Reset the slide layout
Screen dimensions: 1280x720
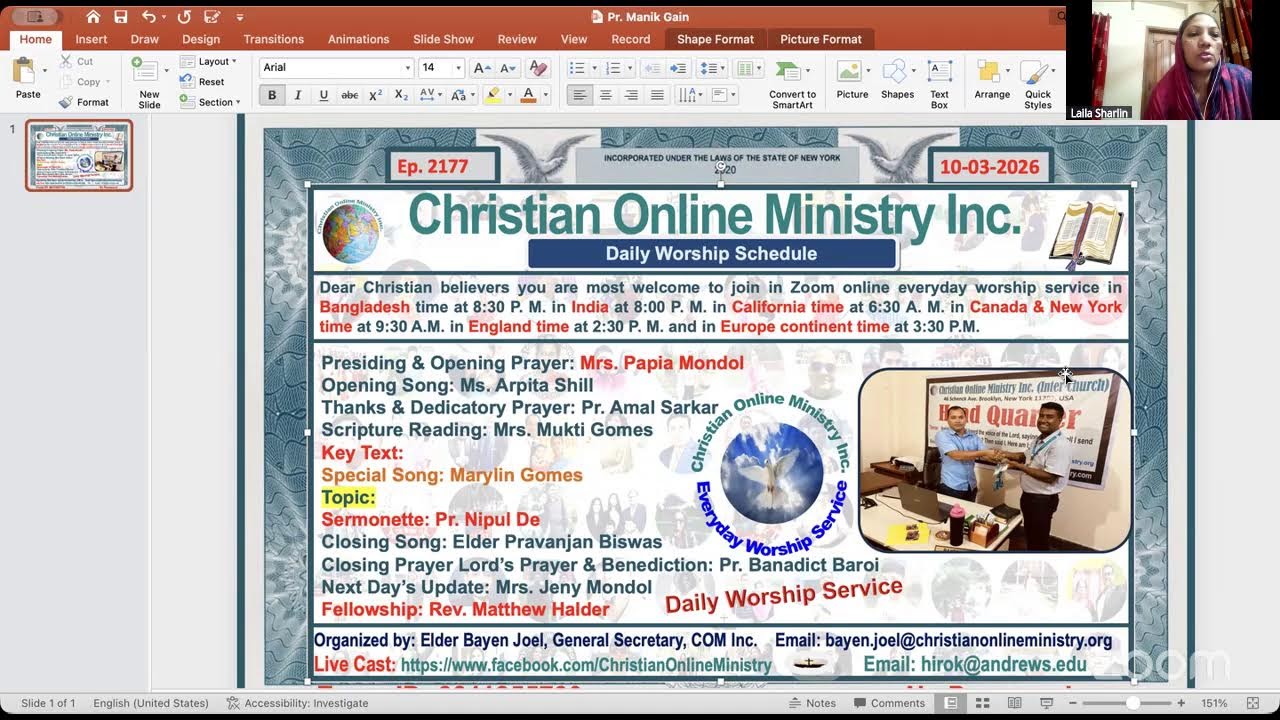[x=203, y=82]
